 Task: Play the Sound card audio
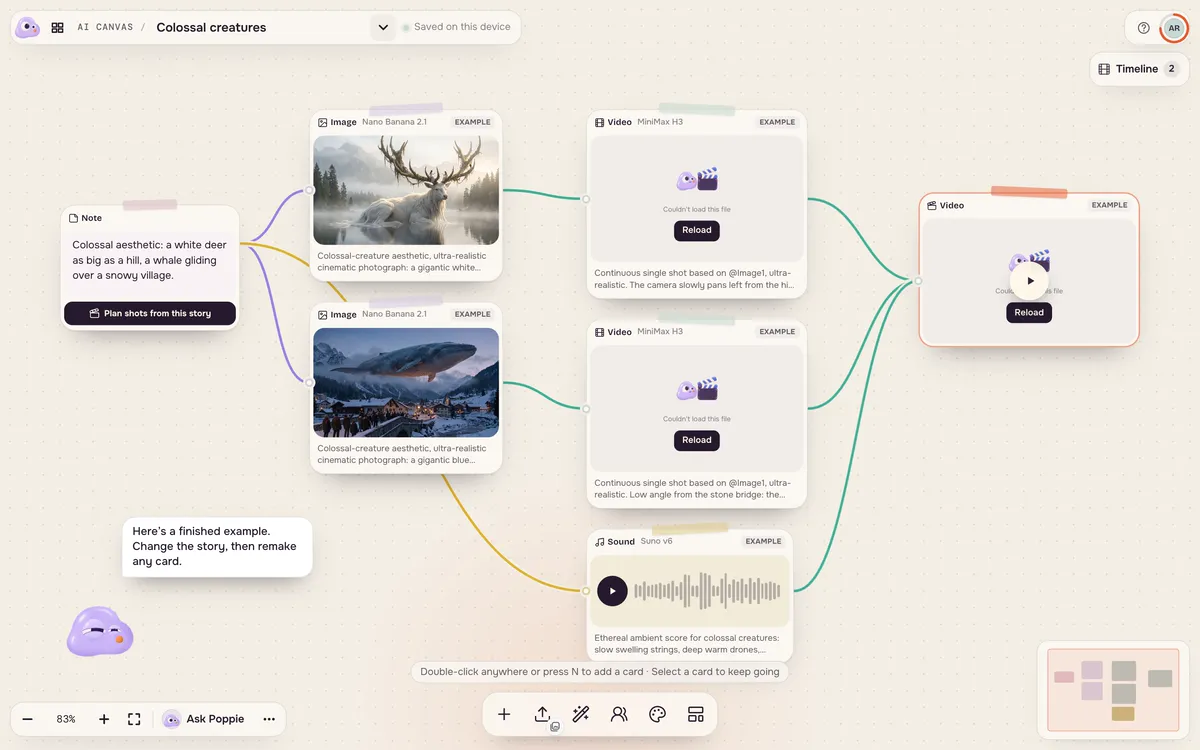click(612, 591)
